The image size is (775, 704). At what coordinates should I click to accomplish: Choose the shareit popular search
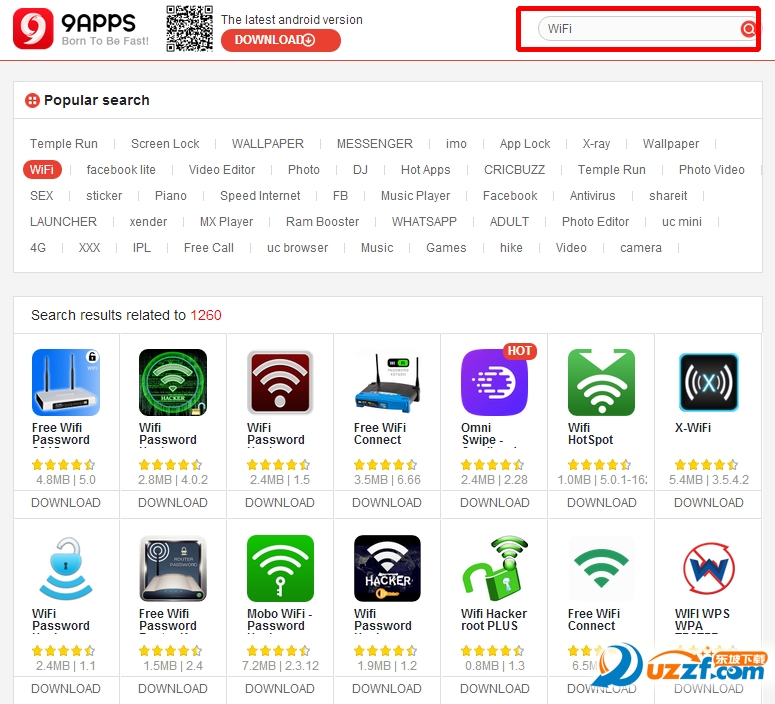668,196
